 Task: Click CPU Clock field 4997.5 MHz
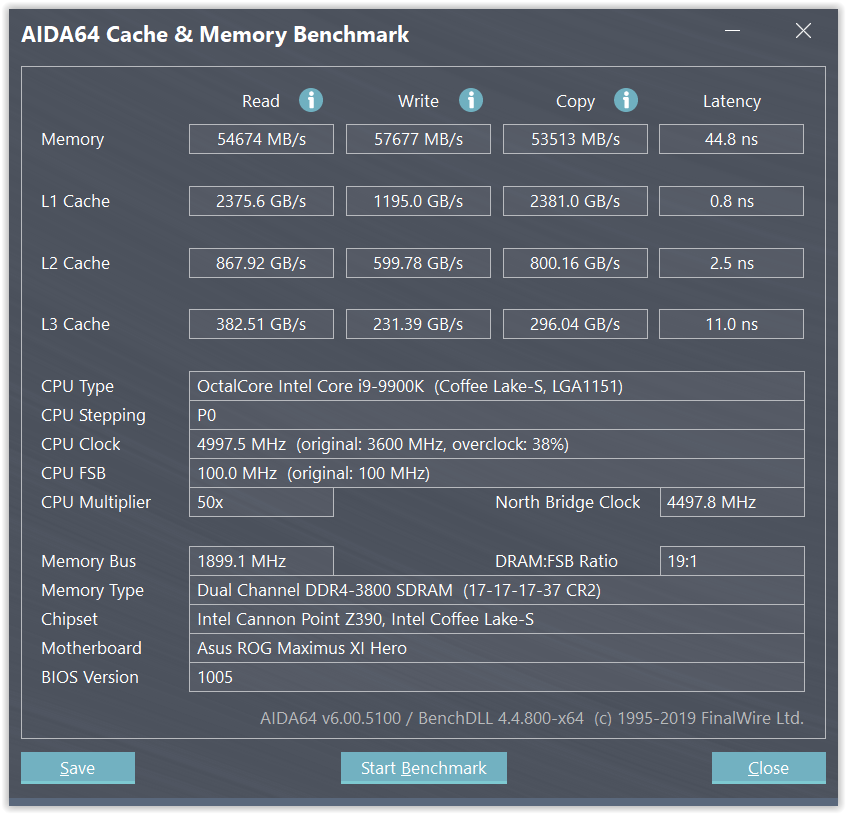(497, 444)
